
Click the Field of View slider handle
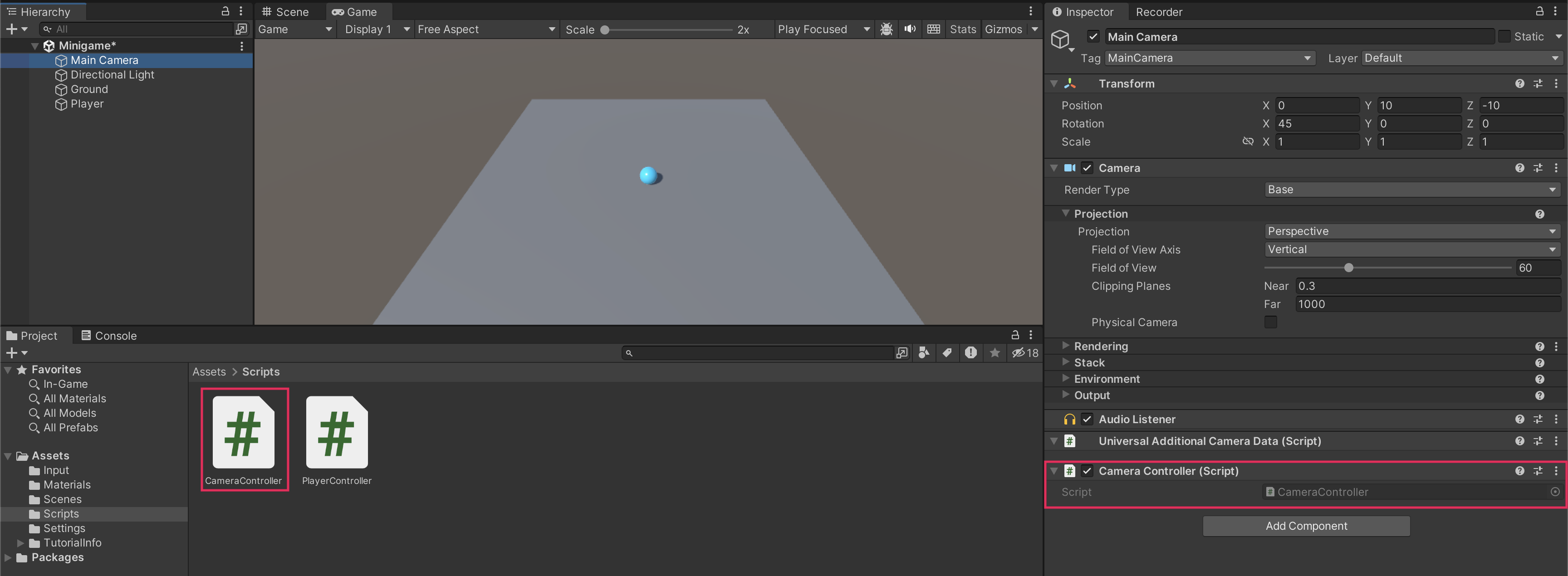[1348, 268]
